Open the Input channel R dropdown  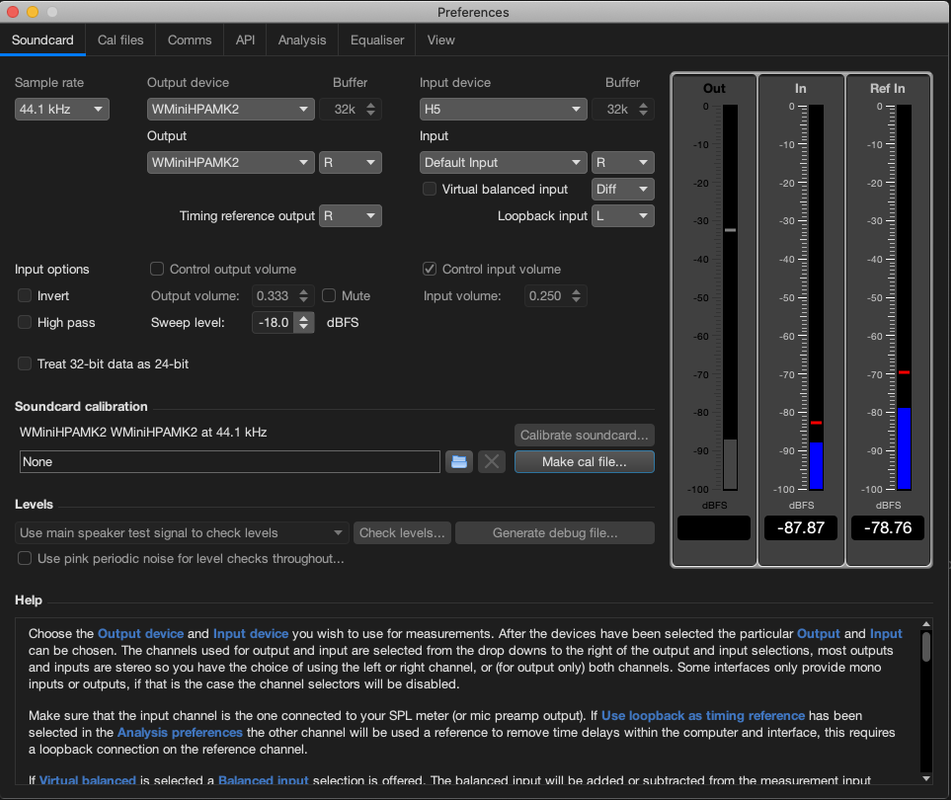click(623, 163)
